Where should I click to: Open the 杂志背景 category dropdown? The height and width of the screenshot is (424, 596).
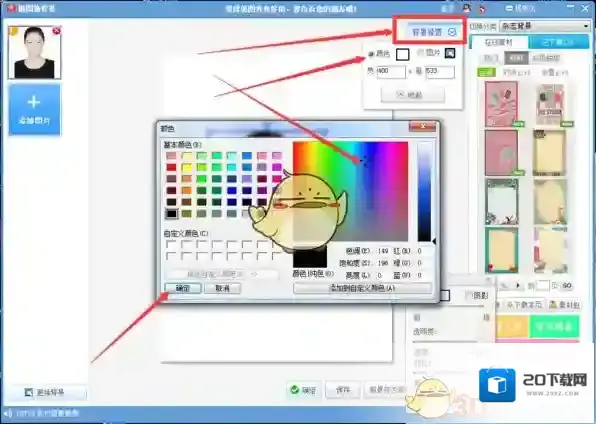click(x=545, y=26)
